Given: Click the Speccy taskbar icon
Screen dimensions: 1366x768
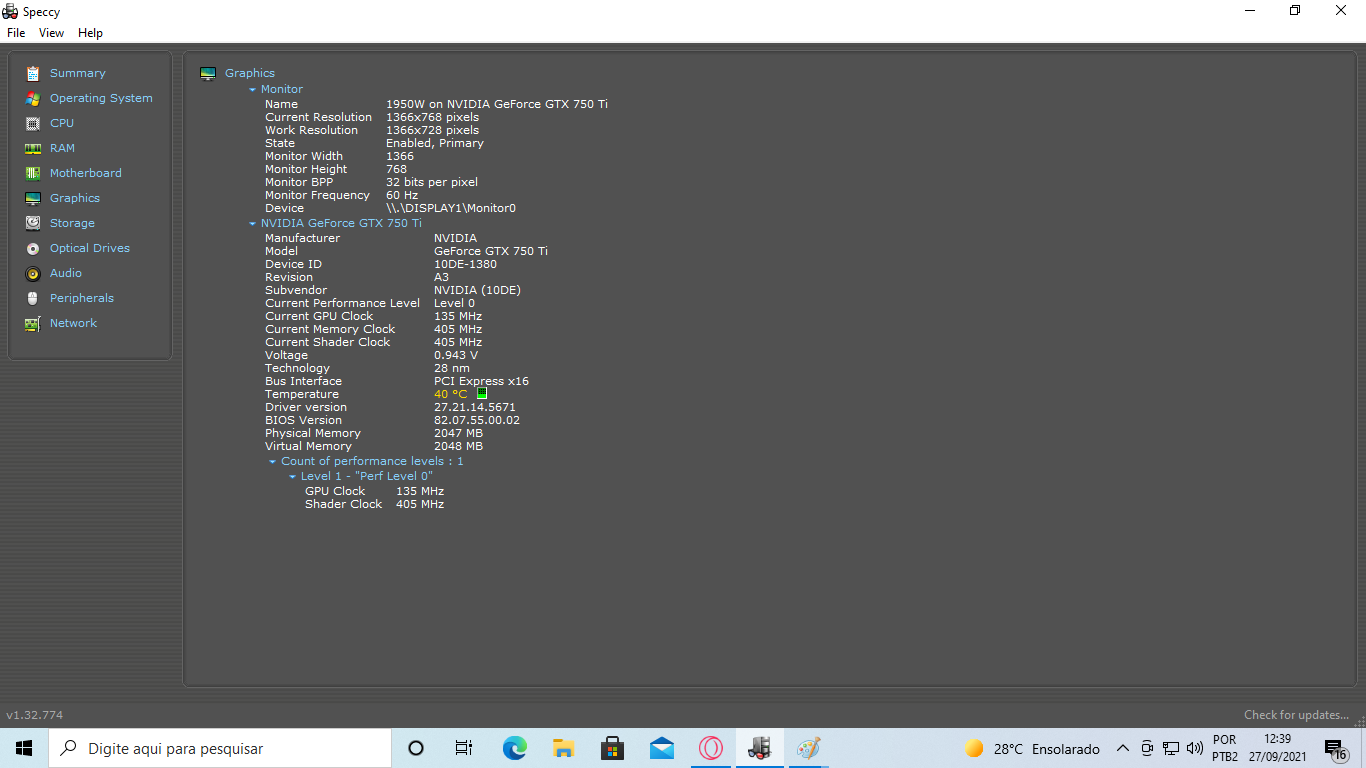Looking at the screenshot, I should point(759,748).
